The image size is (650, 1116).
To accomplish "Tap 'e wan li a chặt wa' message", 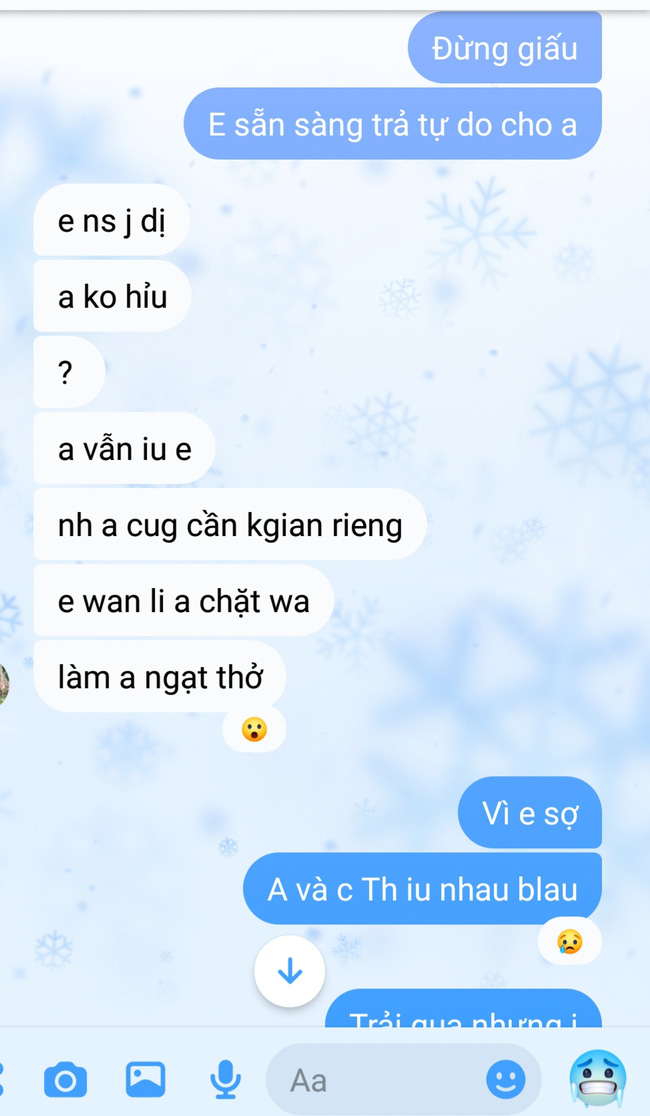I will tap(184, 601).
